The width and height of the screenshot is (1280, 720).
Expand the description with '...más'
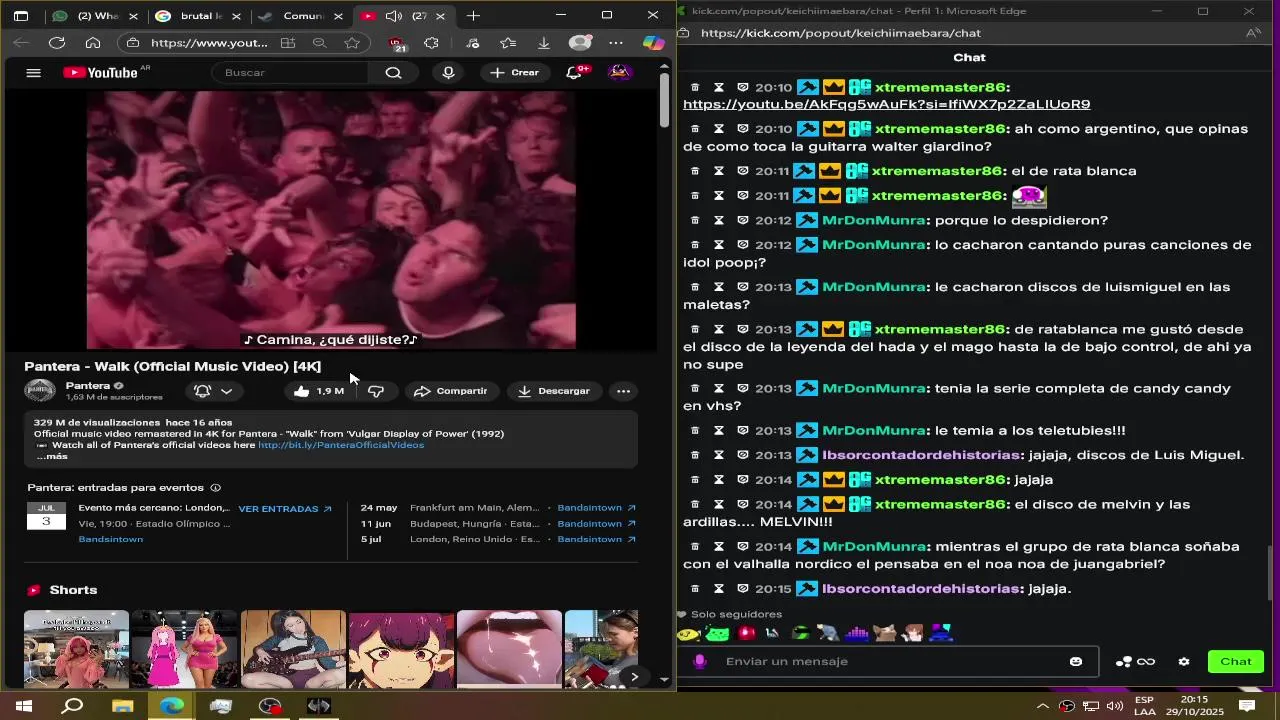(x=52, y=456)
